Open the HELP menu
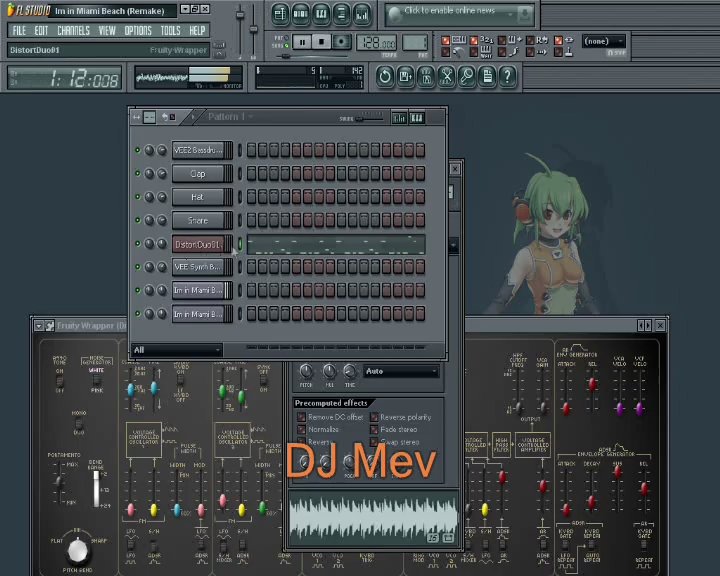 [x=197, y=31]
